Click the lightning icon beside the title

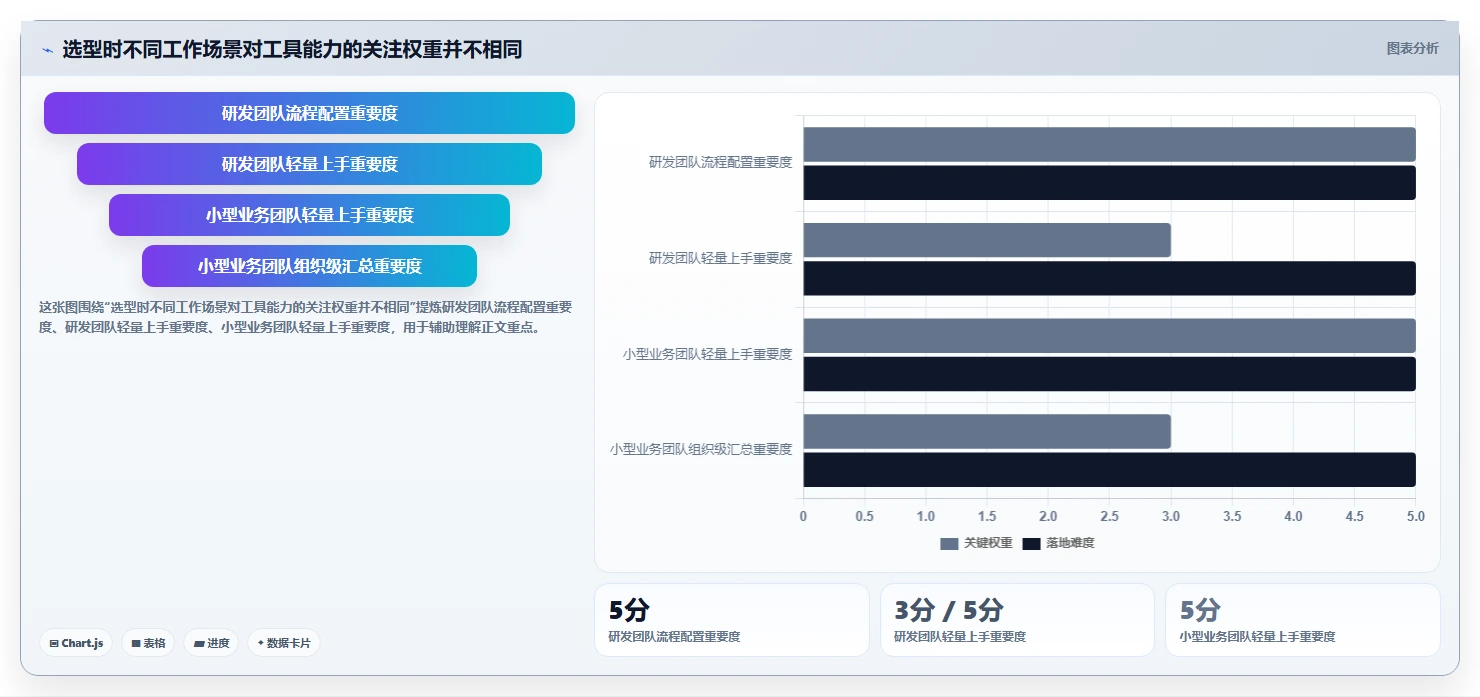[47, 50]
